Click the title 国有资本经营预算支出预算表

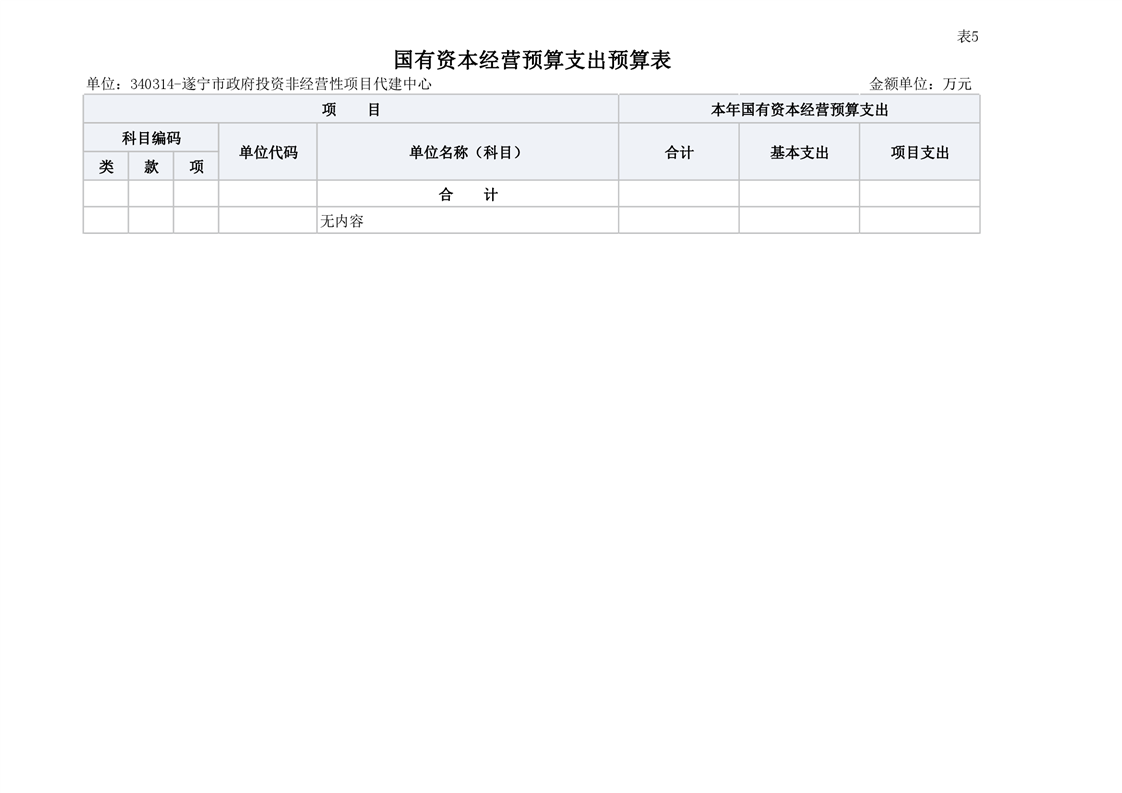pyautogui.click(x=532, y=60)
